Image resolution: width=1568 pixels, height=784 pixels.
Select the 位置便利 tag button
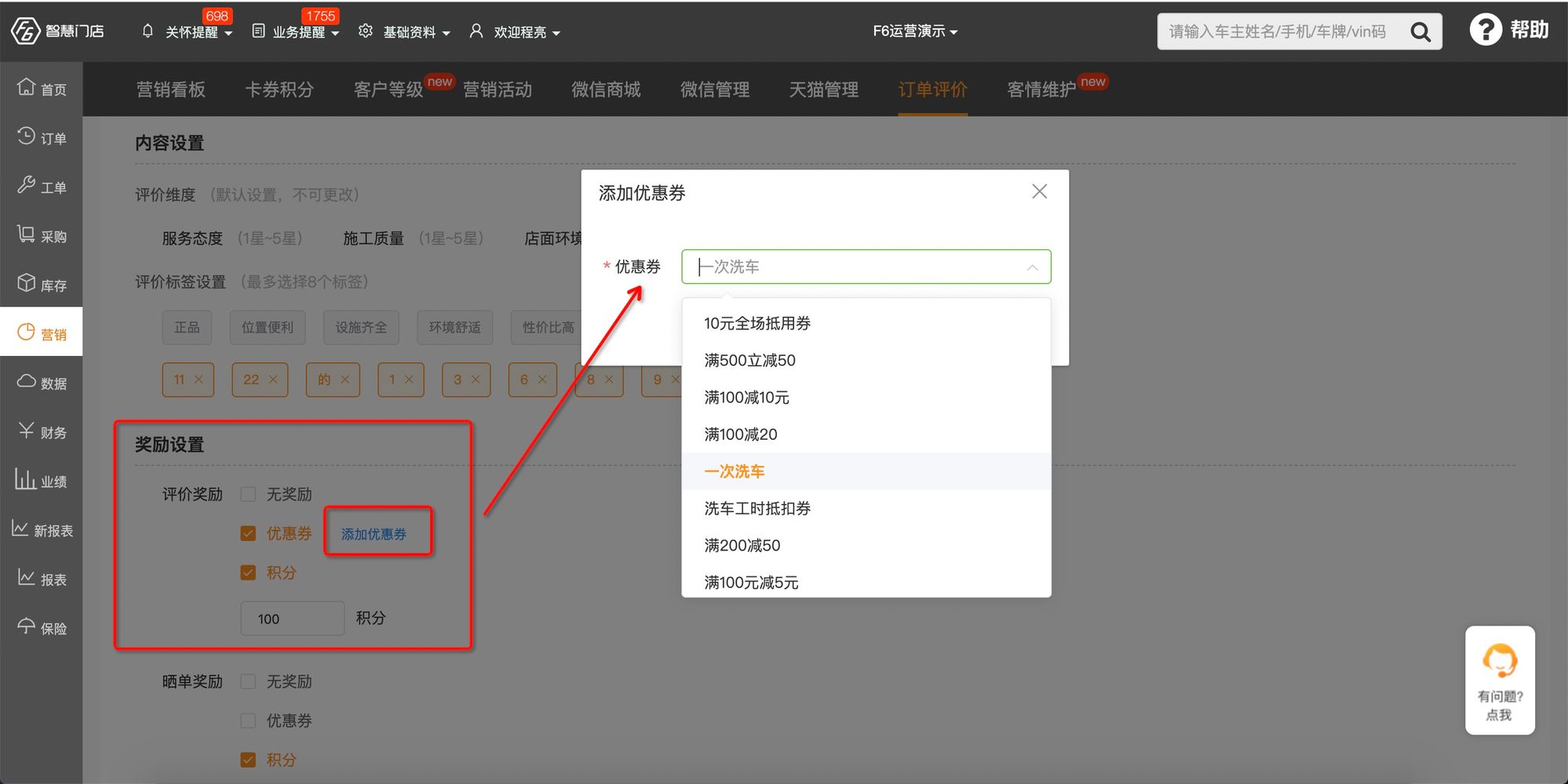[267, 327]
